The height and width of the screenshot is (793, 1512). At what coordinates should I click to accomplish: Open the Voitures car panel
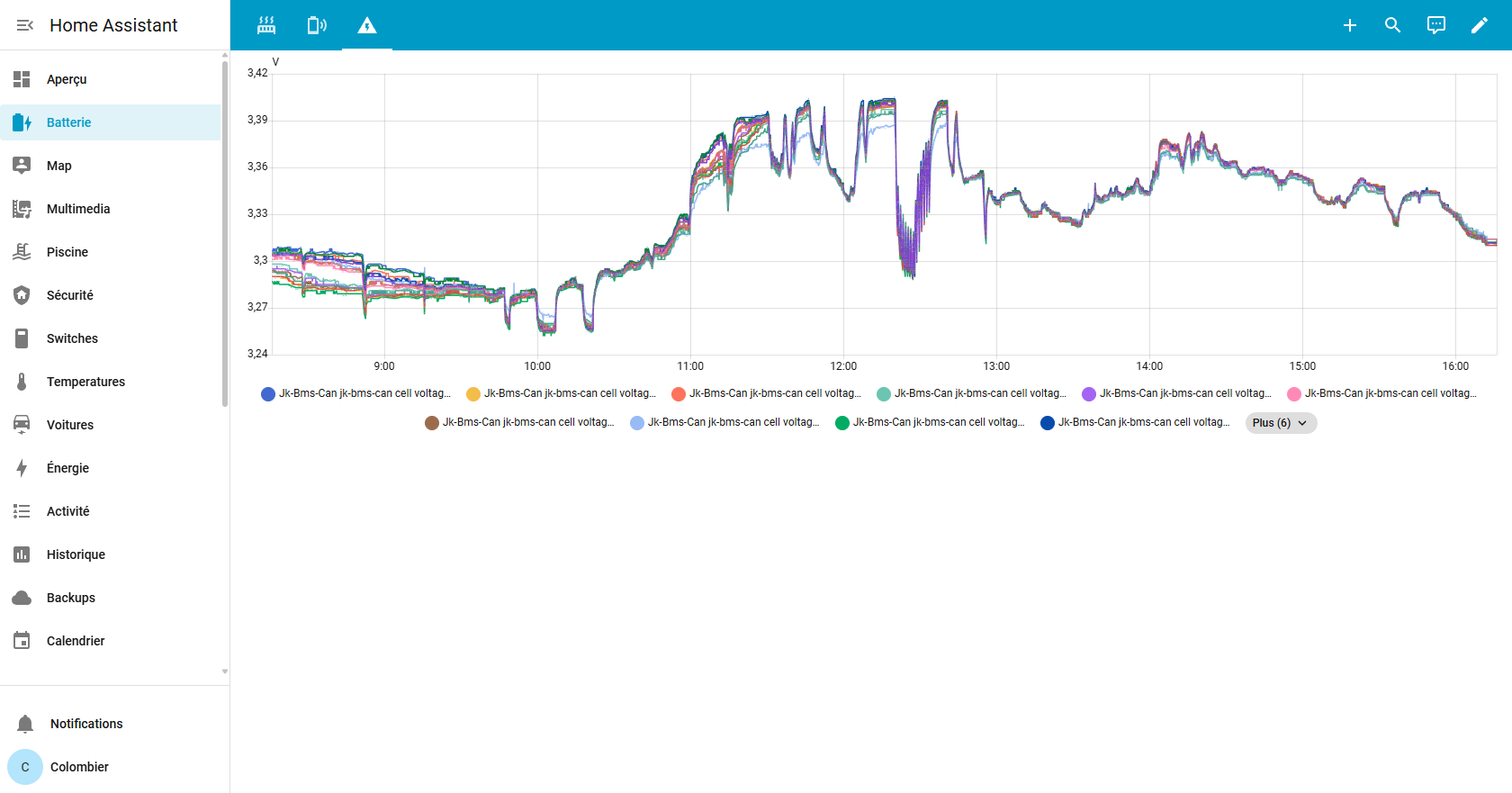coord(69,425)
